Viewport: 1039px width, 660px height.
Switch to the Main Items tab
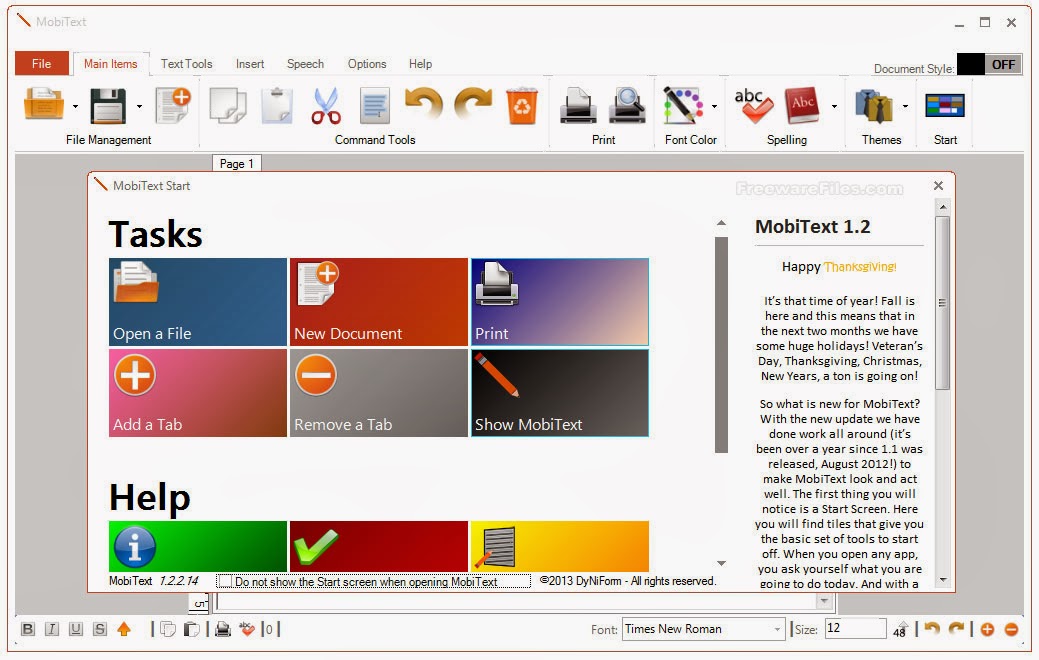[x=111, y=64]
